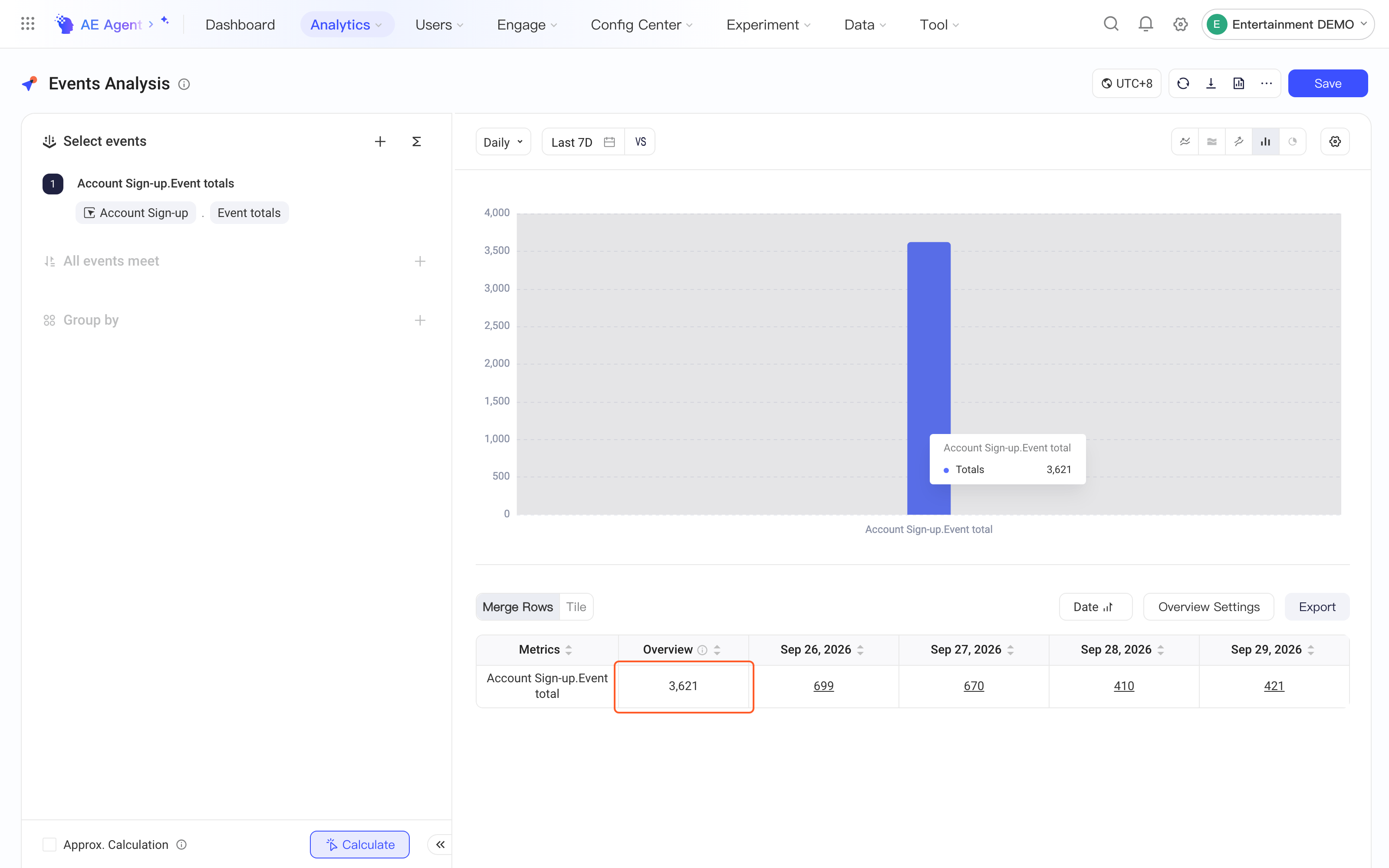Switch to stacked area chart view
This screenshot has width=1389, height=868.
pyautogui.click(x=1211, y=141)
